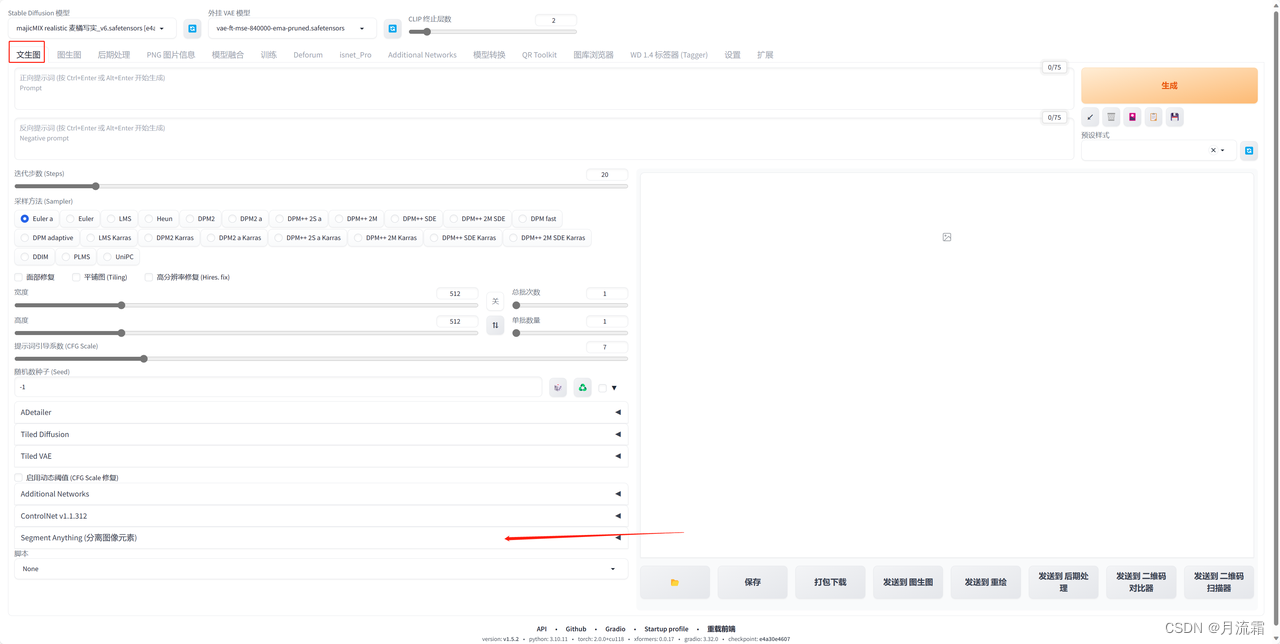
Task: Swap width and height with the arrows button
Action: 495,325
